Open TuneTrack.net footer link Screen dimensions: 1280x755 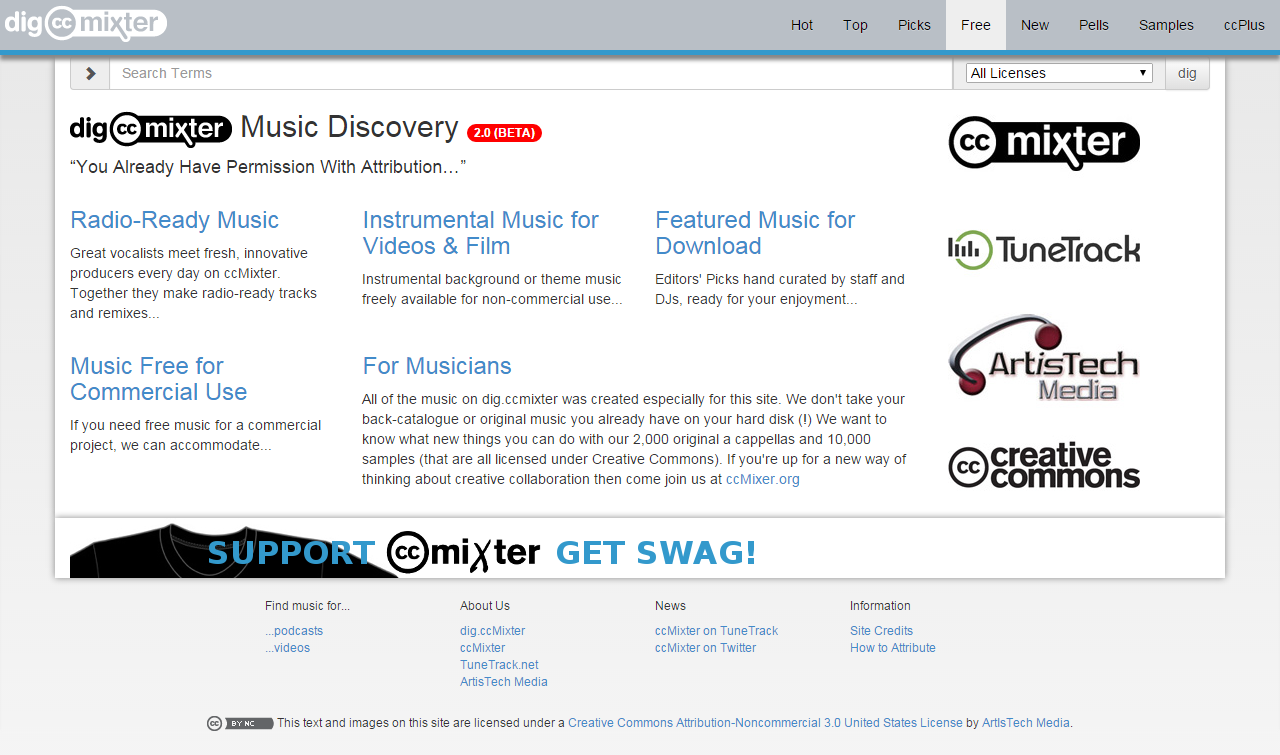pyautogui.click(x=499, y=665)
